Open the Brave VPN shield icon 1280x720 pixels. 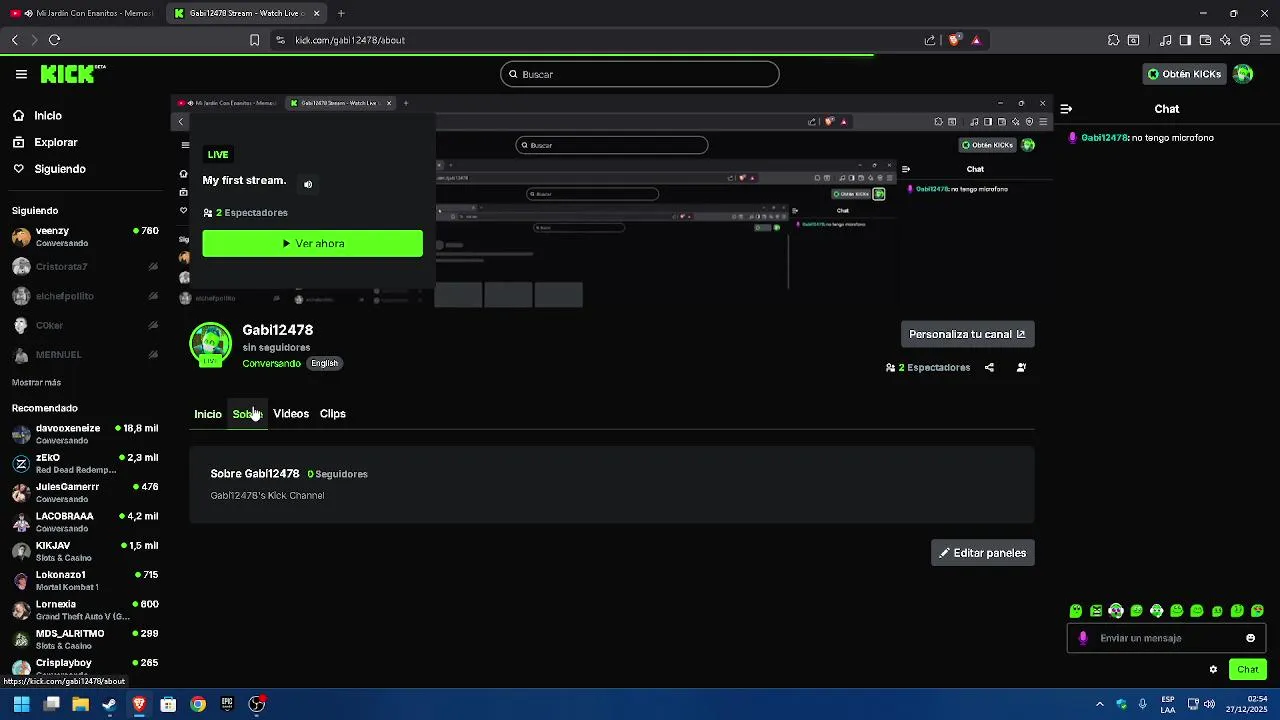[x=1245, y=40]
